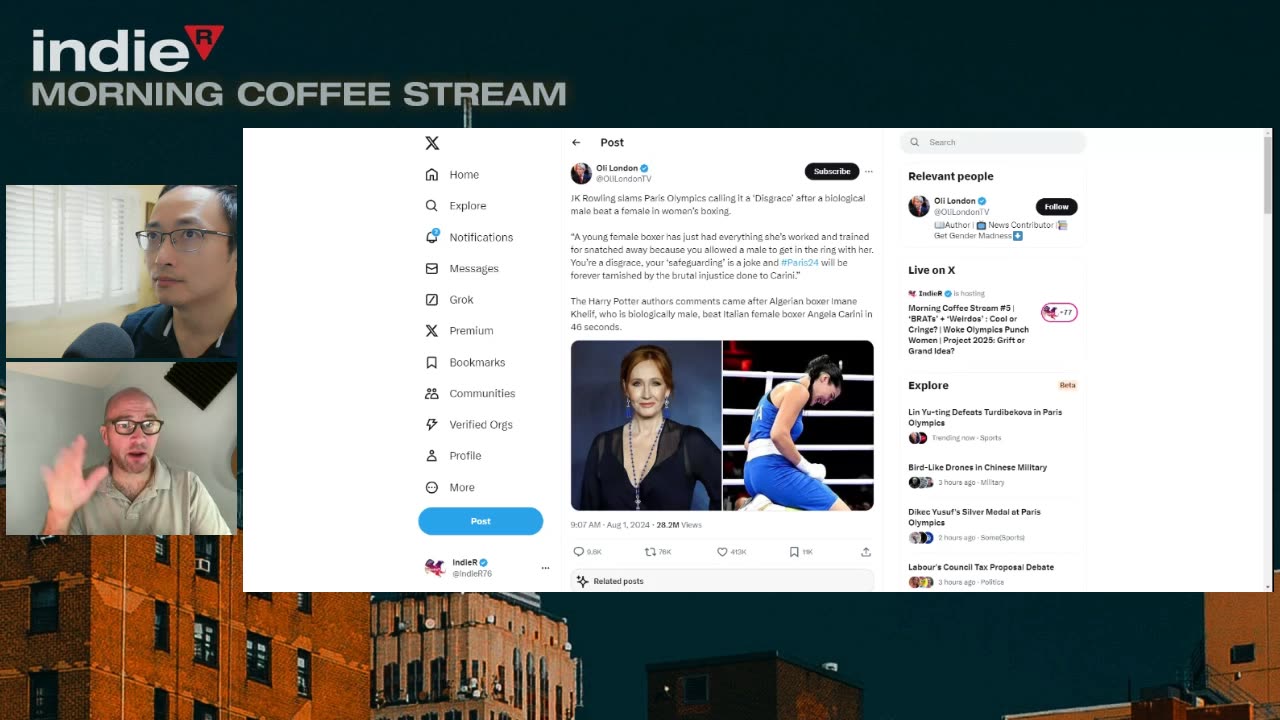Open the J.K. Rowling photo
This screenshot has height=720, width=1280.
tap(646, 425)
